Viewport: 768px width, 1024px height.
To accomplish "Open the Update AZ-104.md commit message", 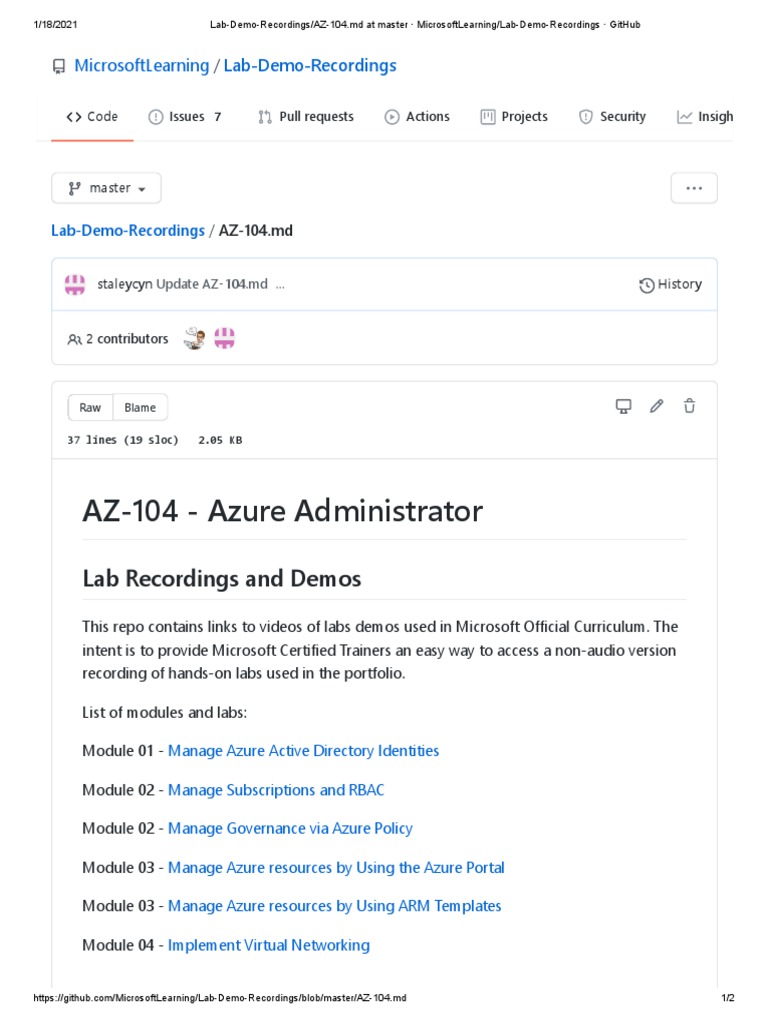I will [212, 284].
